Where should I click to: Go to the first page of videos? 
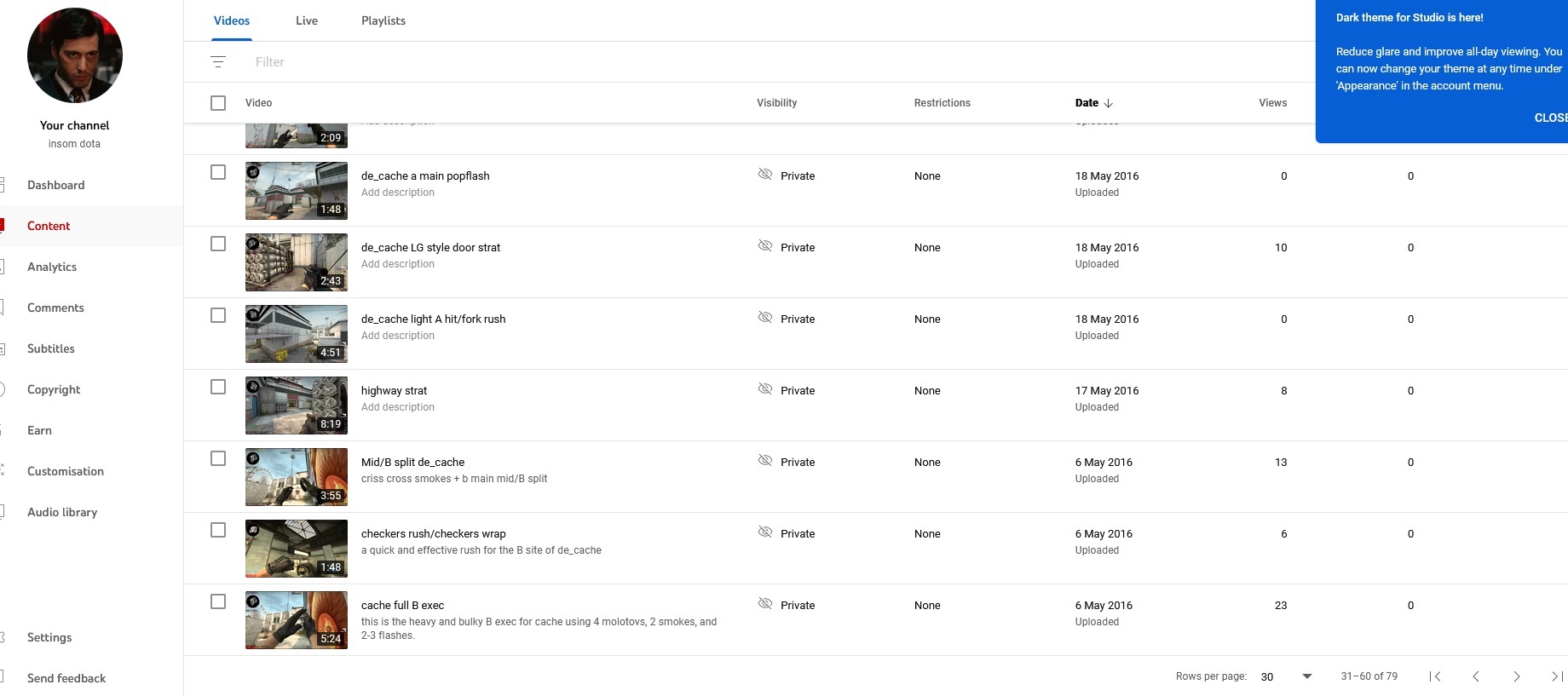click(1435, 676)
